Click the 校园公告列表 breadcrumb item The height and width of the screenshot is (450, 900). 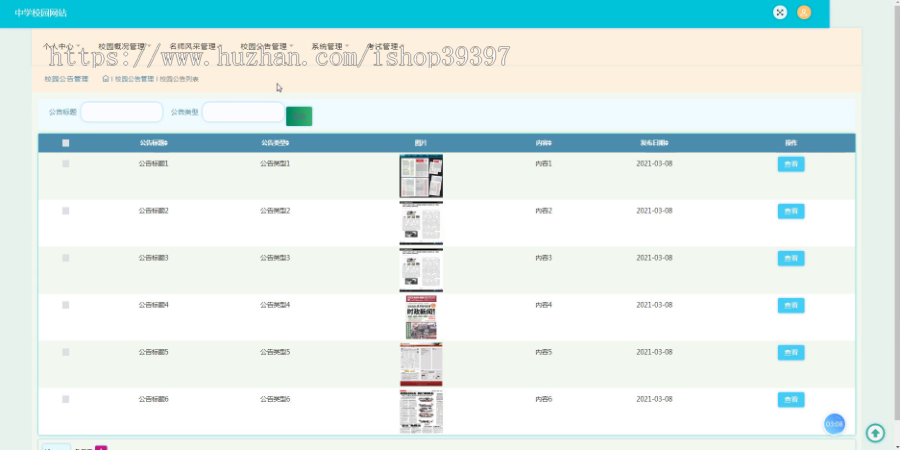(x=179, y=79)
